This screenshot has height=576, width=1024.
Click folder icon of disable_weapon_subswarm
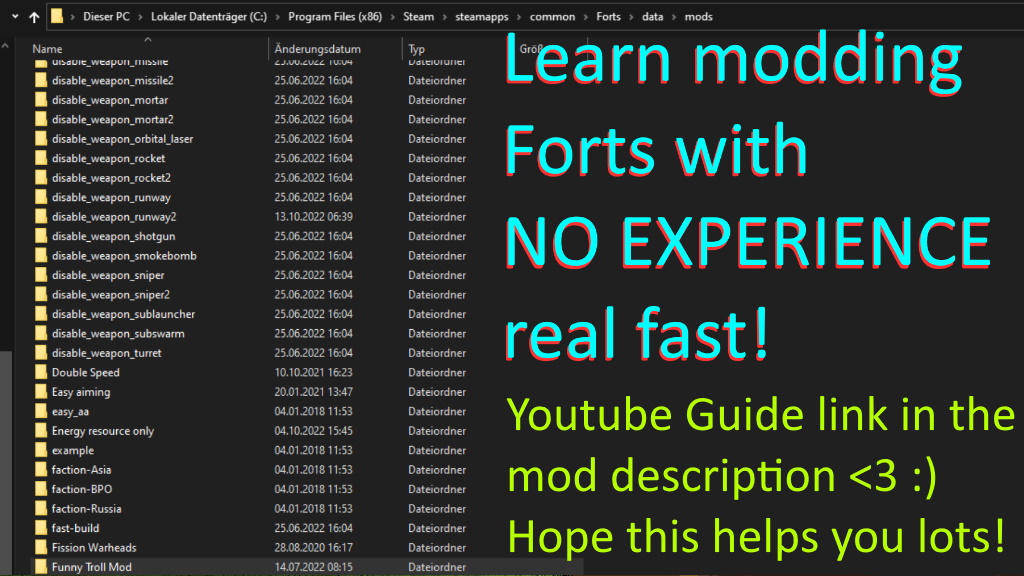click(x=40, y=333)
